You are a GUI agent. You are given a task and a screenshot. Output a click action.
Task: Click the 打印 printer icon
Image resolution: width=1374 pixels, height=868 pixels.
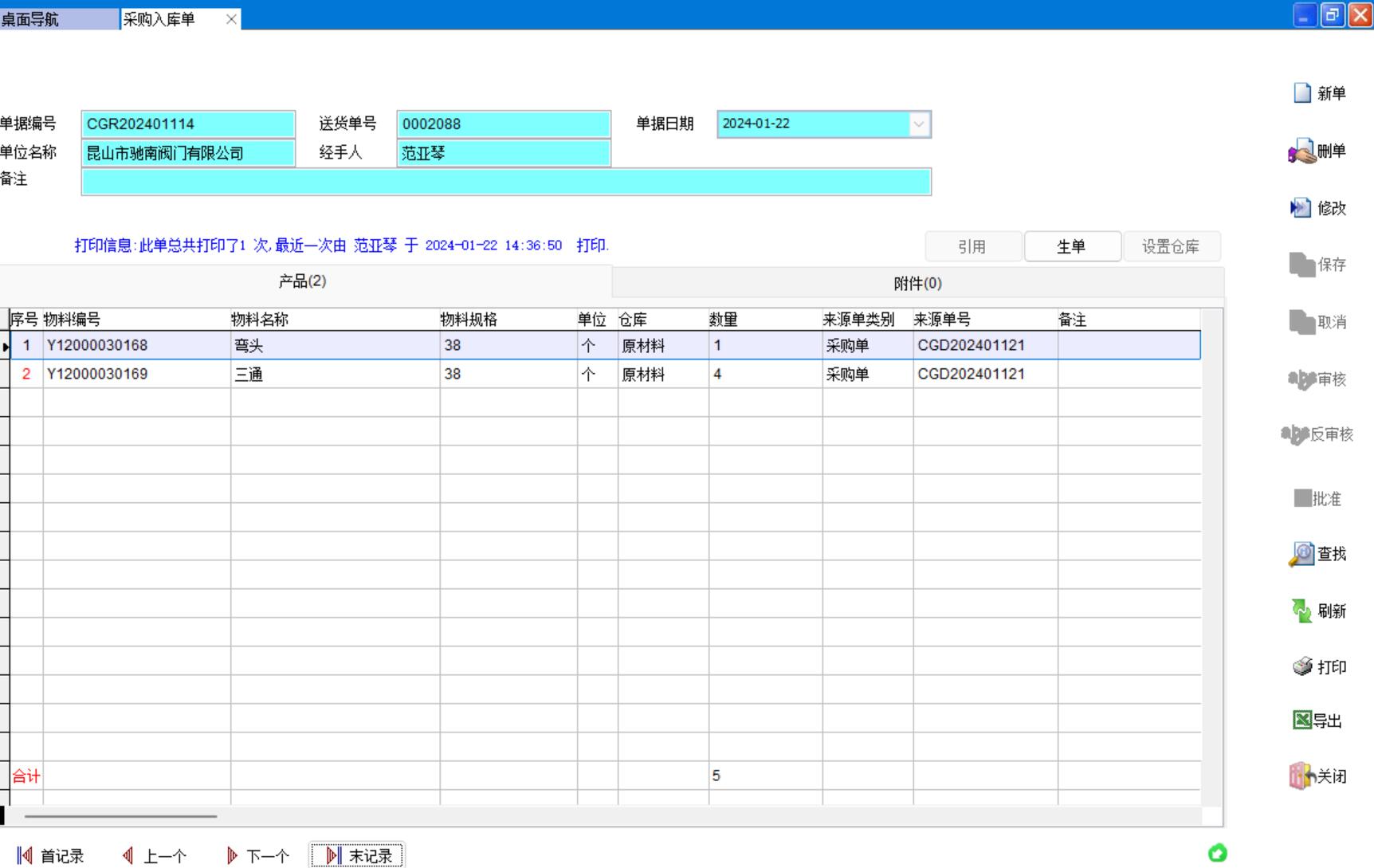(1302, 667)
